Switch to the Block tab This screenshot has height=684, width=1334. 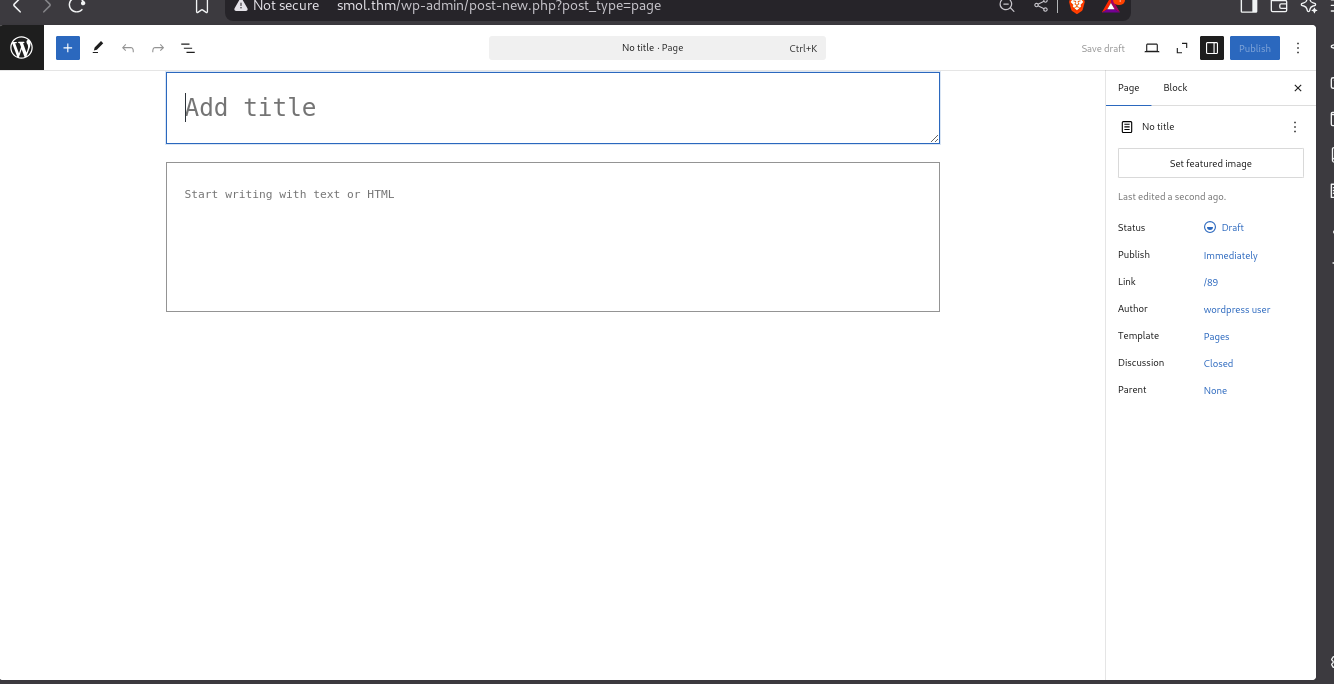point(1175,88)
